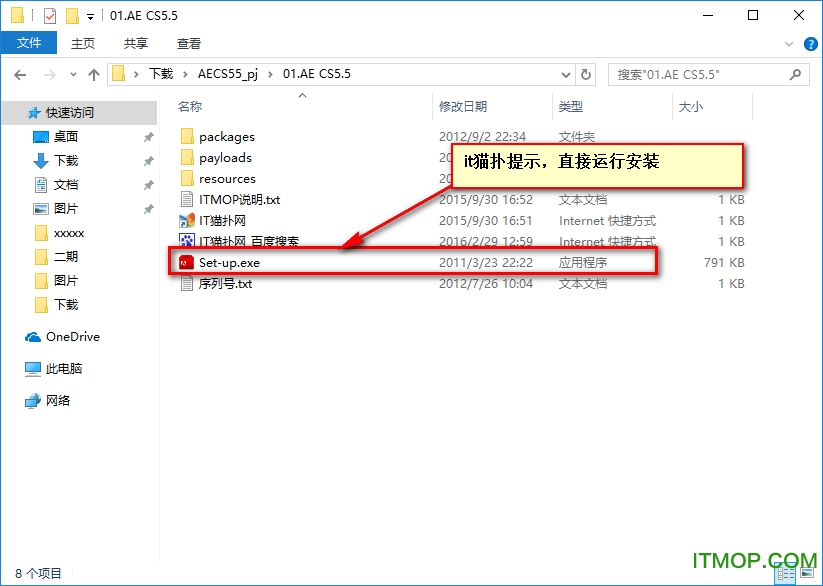Open pinned 下载 in quick access
The width and height of the screenshot is (823, 586).
[x=66, y=161]
